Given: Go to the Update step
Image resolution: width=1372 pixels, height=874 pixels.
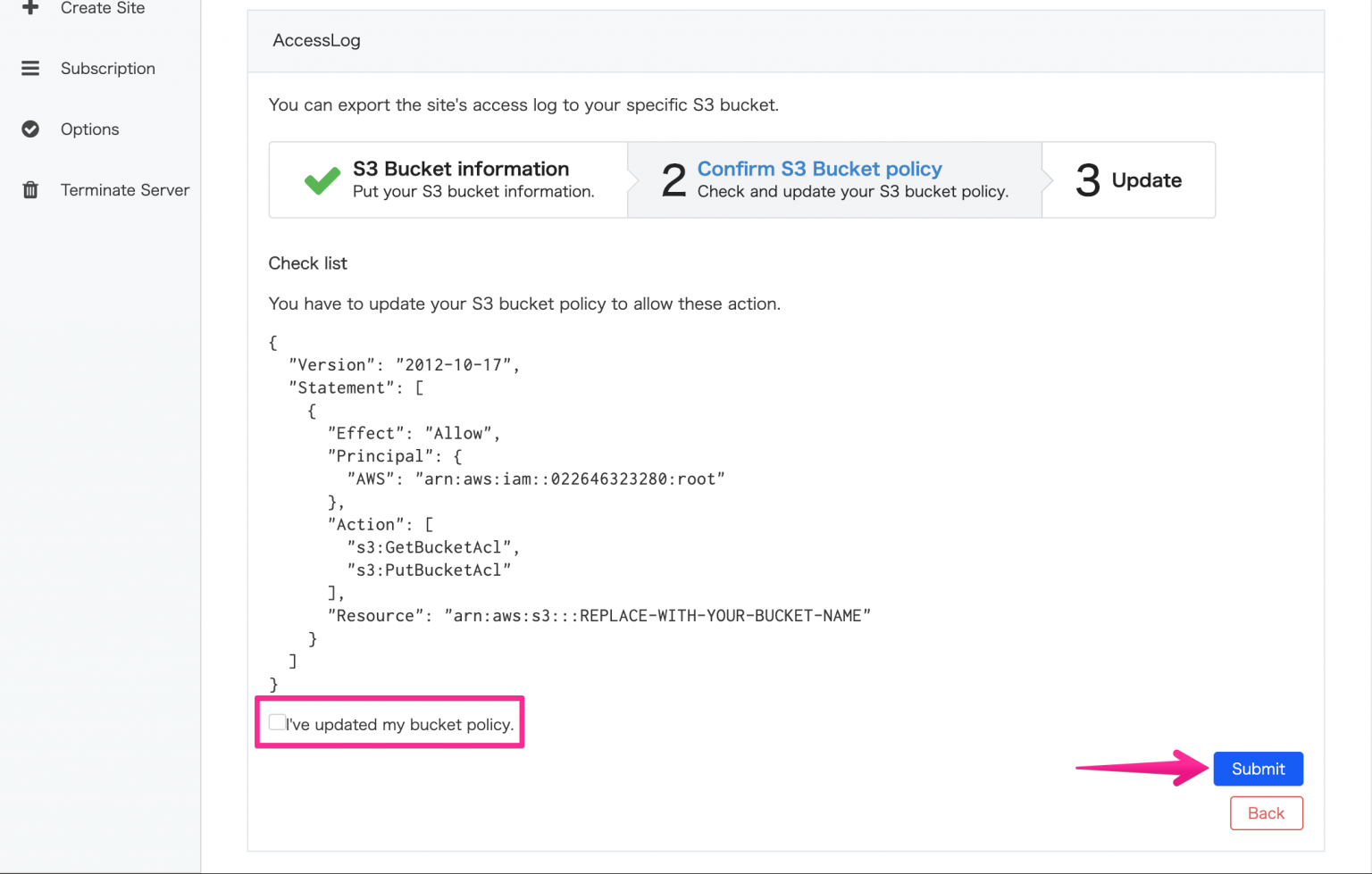Looking at the screenshot, I should tap(1146, 179).
